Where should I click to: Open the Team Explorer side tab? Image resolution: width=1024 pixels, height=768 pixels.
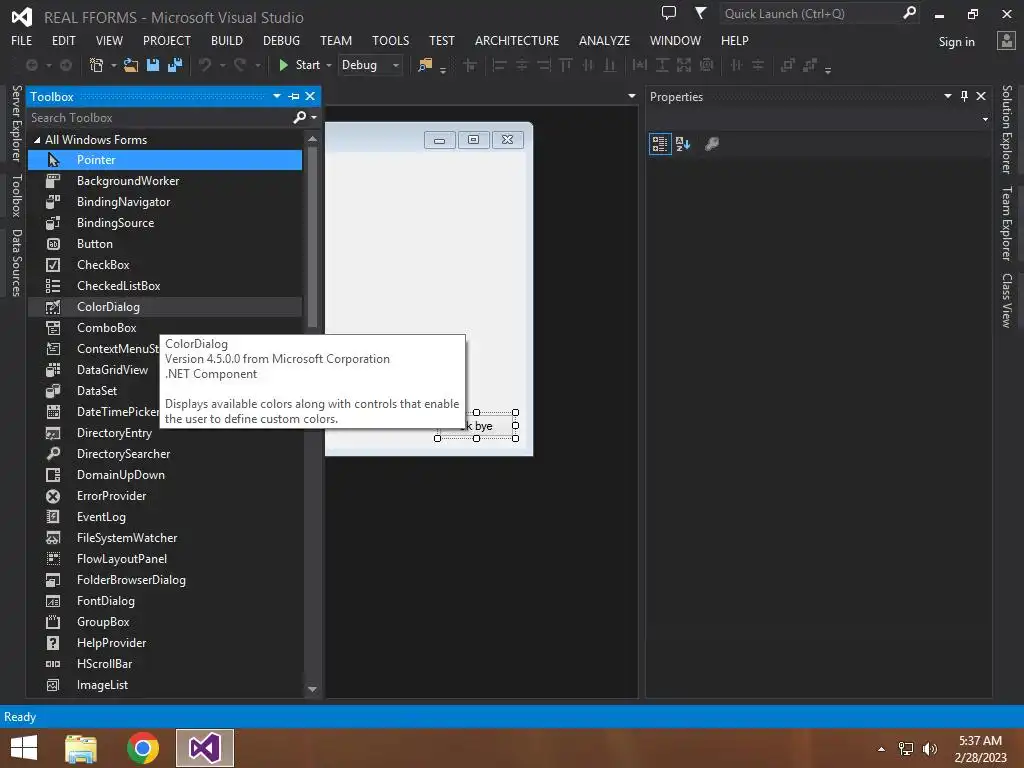point(1007,223)
